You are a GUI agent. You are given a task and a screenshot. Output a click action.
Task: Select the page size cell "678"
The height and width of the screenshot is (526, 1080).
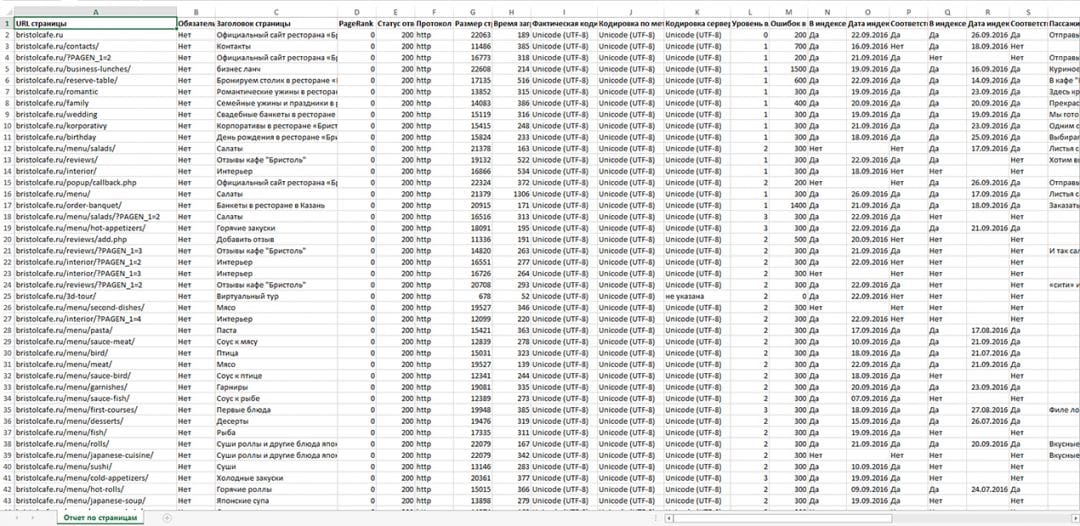tap(472, 296)
